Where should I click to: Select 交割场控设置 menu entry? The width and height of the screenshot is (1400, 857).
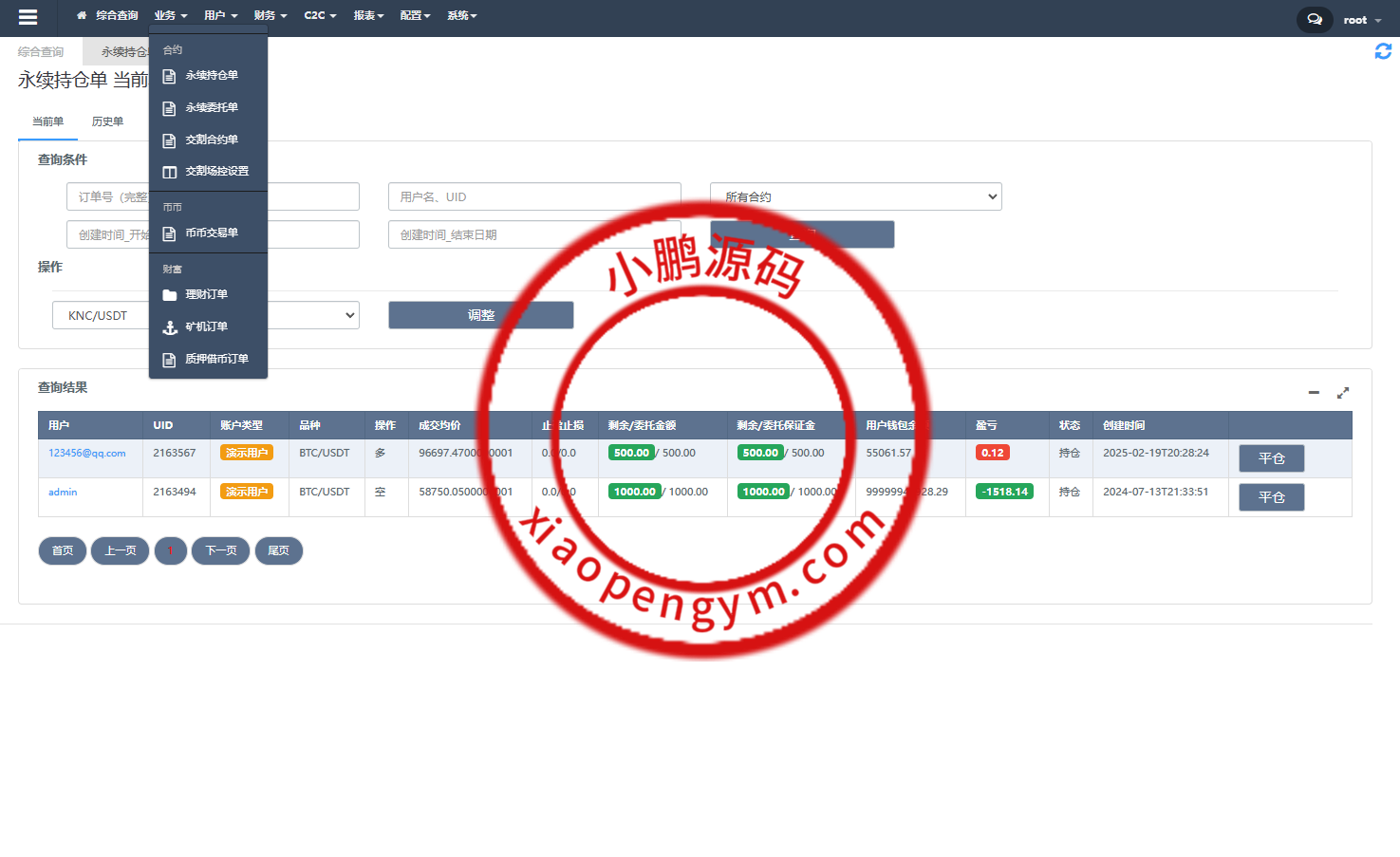pyautogui.click(x=216, y=172)
